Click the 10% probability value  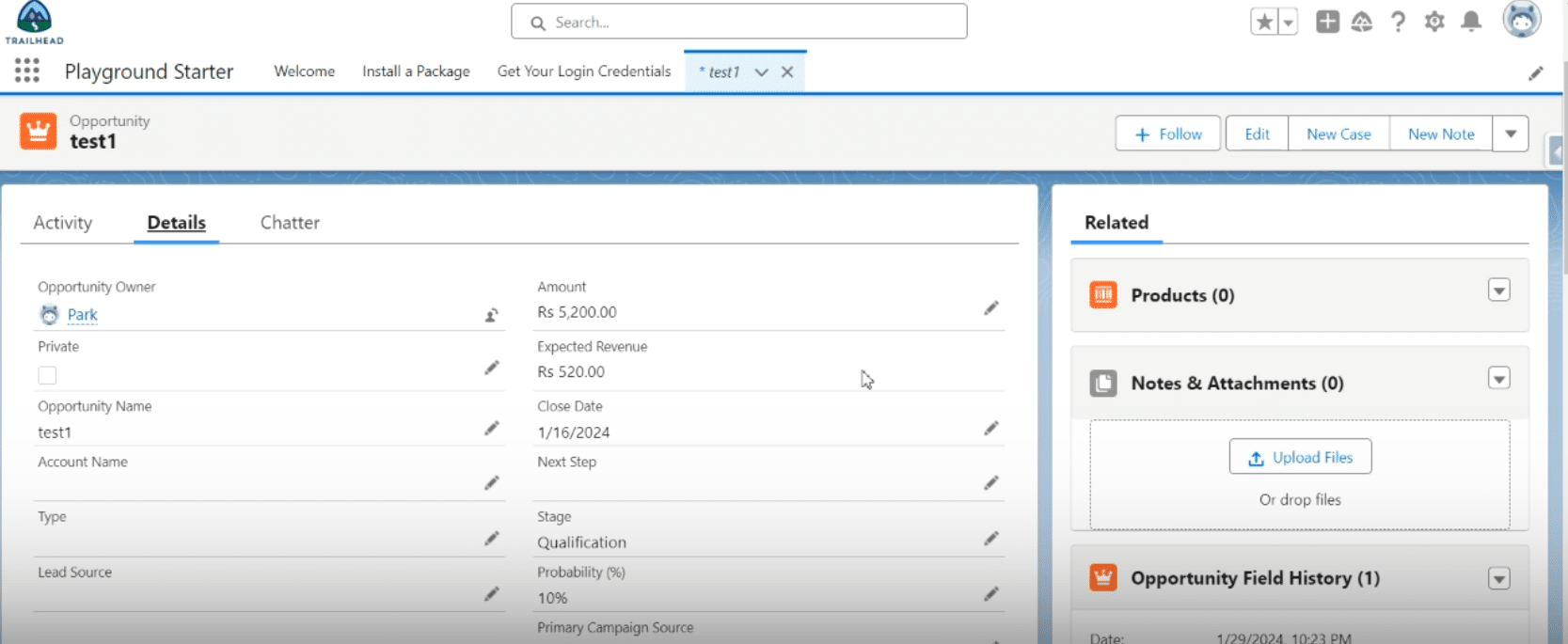552,598
